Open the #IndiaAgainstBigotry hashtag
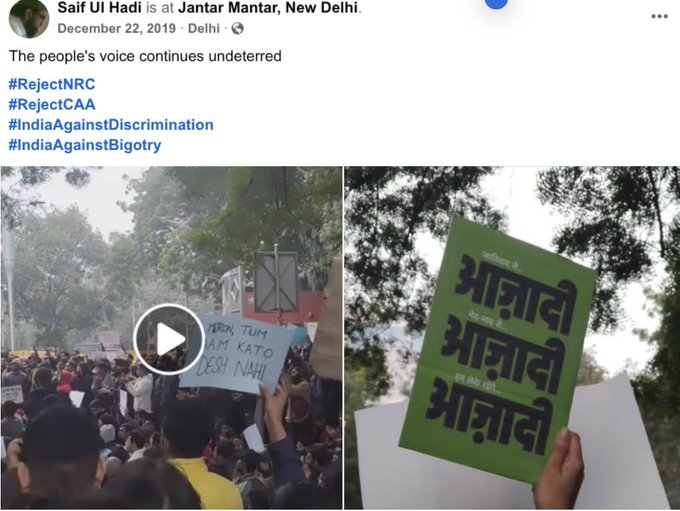Viewport: 680px width, 511px height. point(85,145)
